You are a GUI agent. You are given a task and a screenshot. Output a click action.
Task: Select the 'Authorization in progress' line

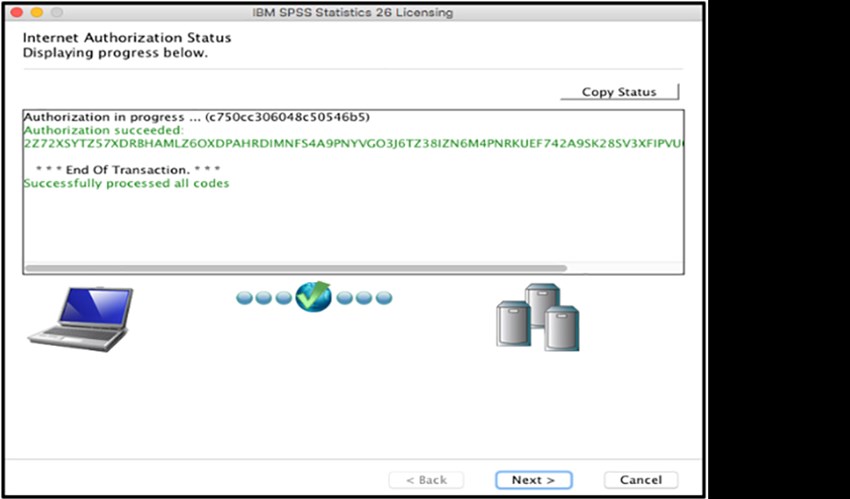(196, 117)
